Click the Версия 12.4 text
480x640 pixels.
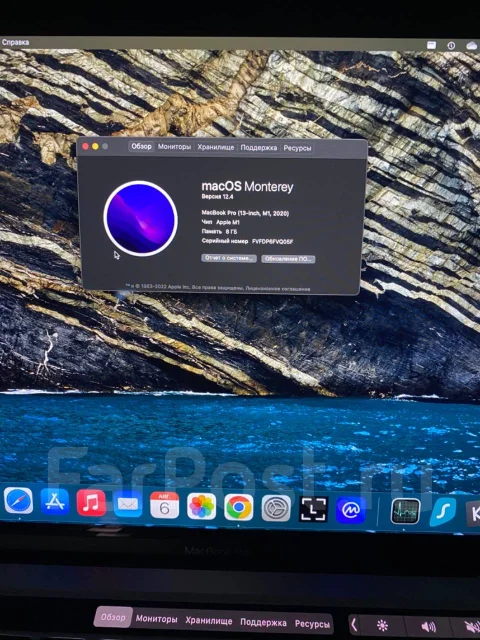click(x=217, y=197)
